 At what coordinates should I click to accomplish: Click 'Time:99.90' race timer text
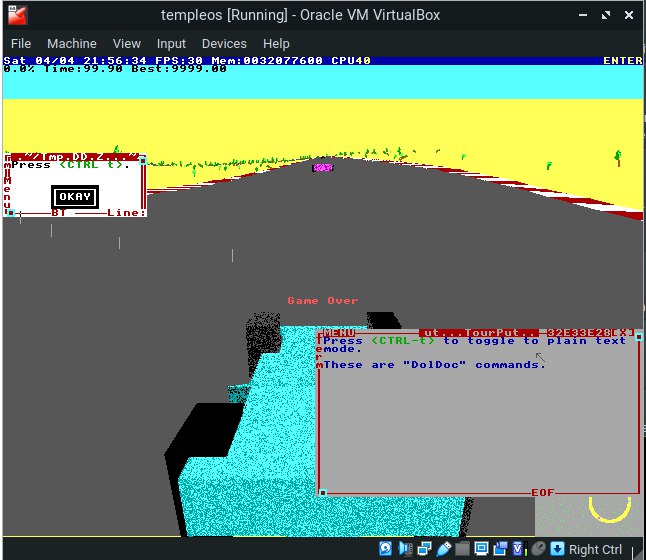pos(83,68)
